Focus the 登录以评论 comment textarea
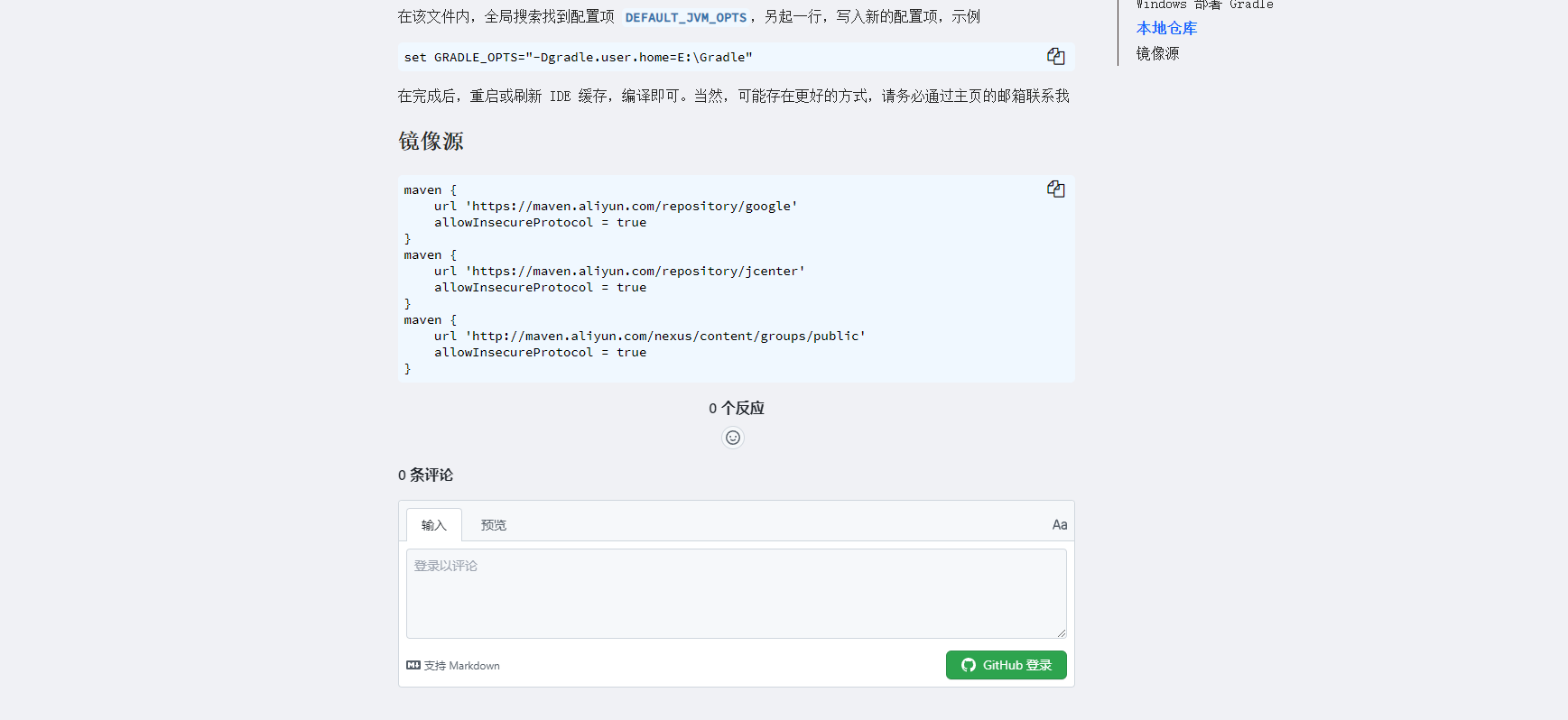The width and height of the screenshot is (1568, 720). (x=737, y=594)
